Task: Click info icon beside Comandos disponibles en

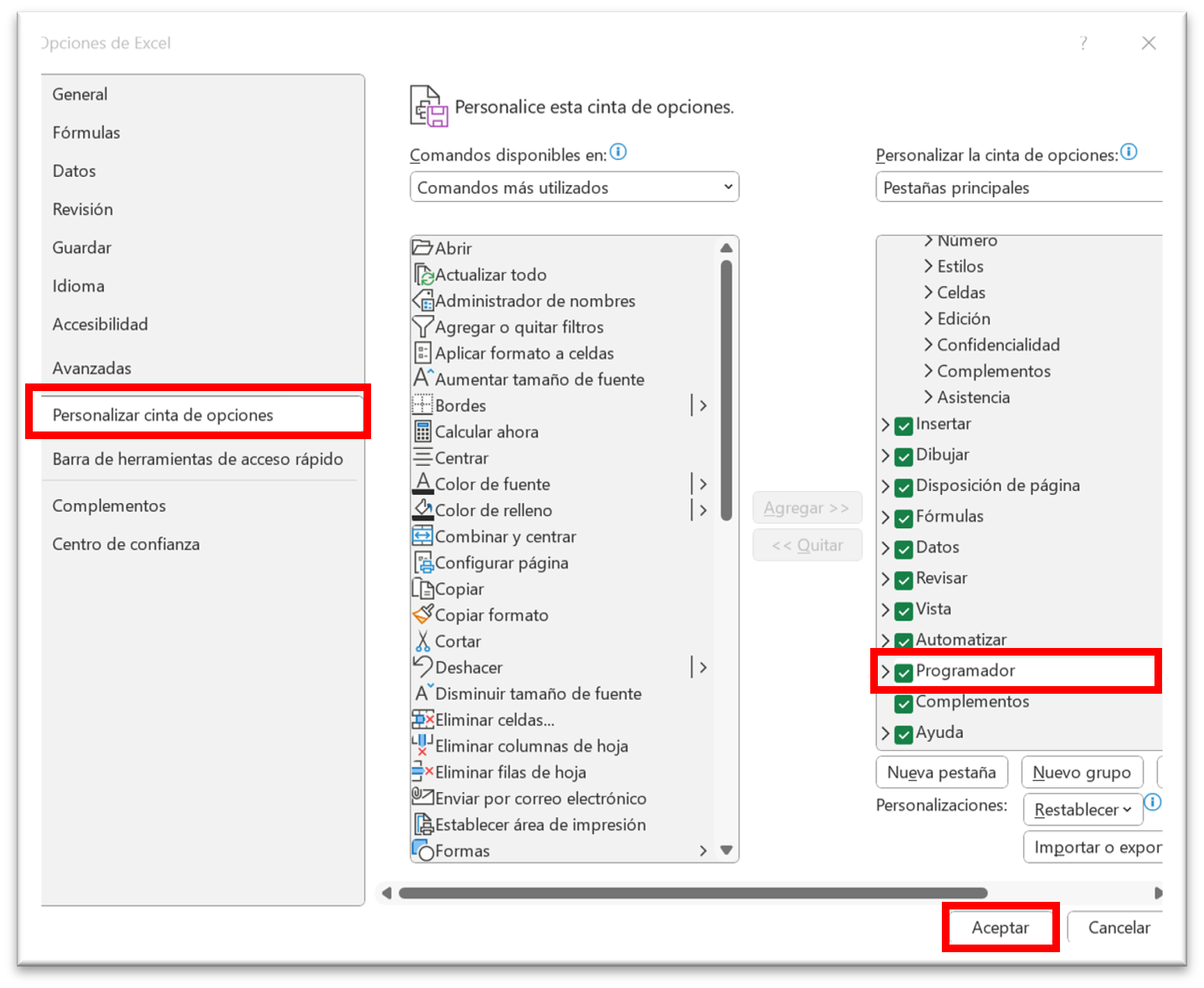Action: pyautogui.click(x=619, y=152)
